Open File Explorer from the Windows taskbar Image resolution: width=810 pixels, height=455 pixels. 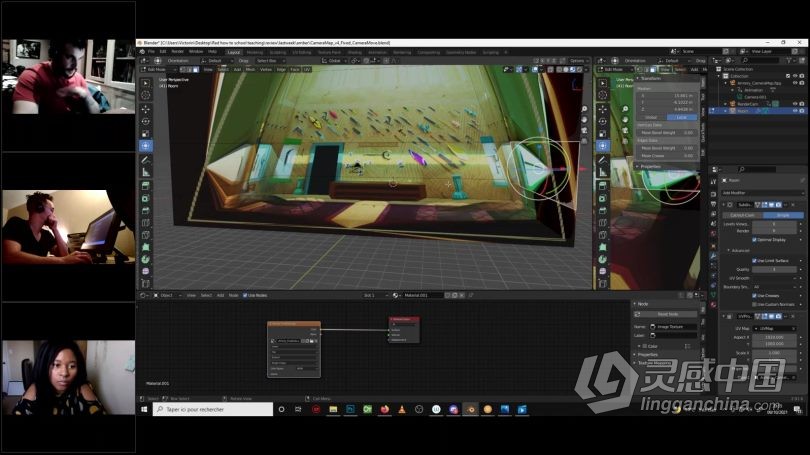[333, 410]
